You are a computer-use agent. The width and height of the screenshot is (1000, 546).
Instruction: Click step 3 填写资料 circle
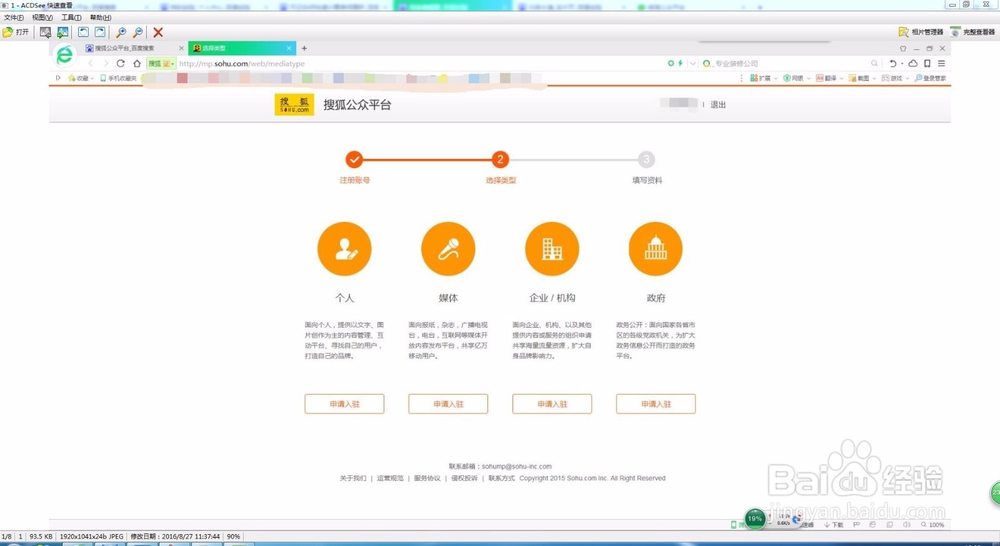[646, 159]
